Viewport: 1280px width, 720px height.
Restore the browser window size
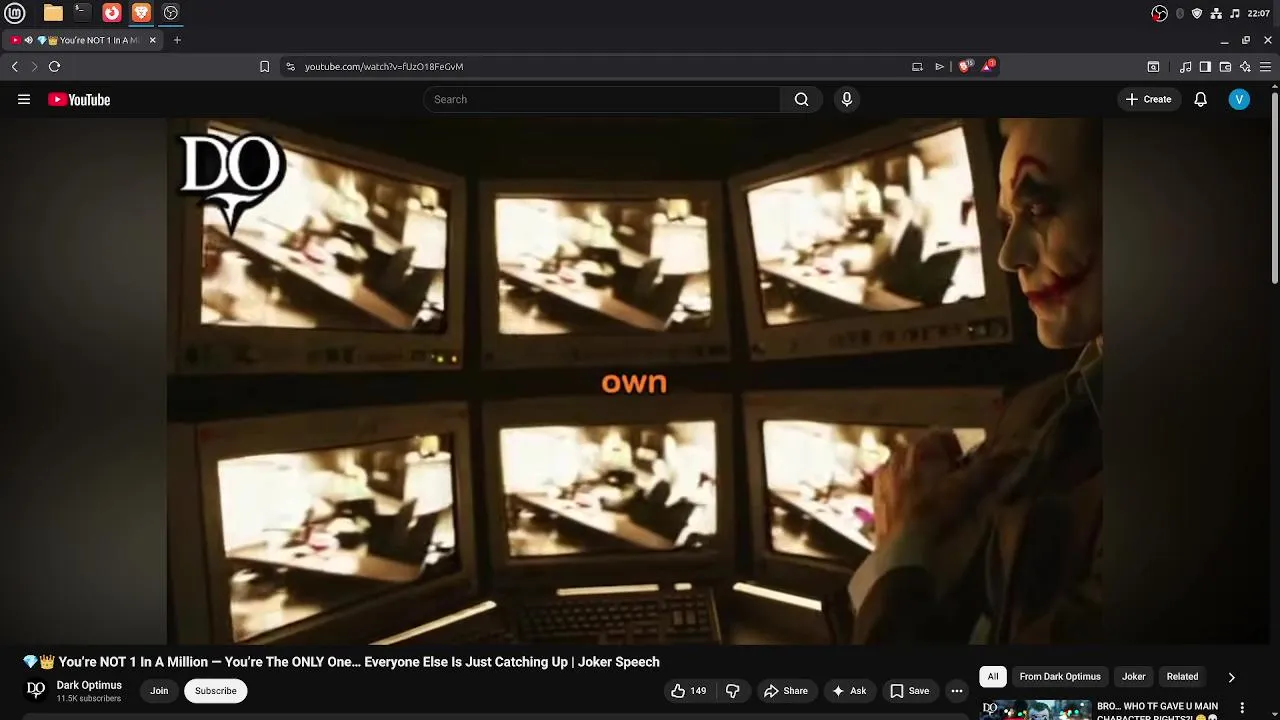pyautogui.click(x=1246, y=40)
